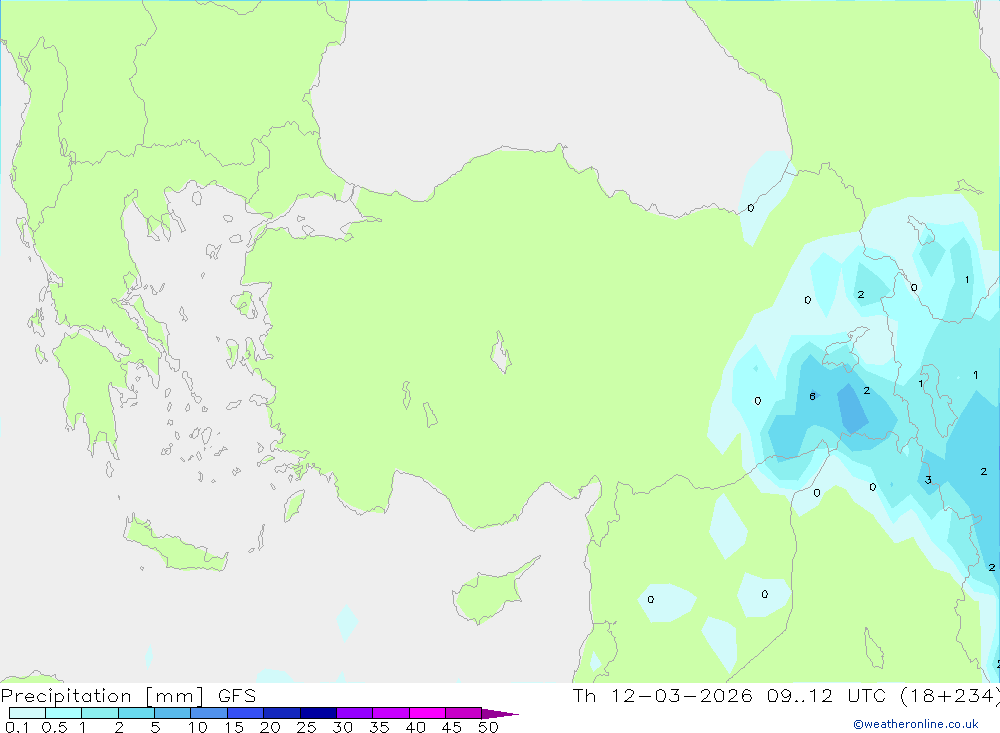Click the '3' precipitation value on the map
Image resolution: width=1000 pixels, height=733 pixels.
click(x=928, y=480)
